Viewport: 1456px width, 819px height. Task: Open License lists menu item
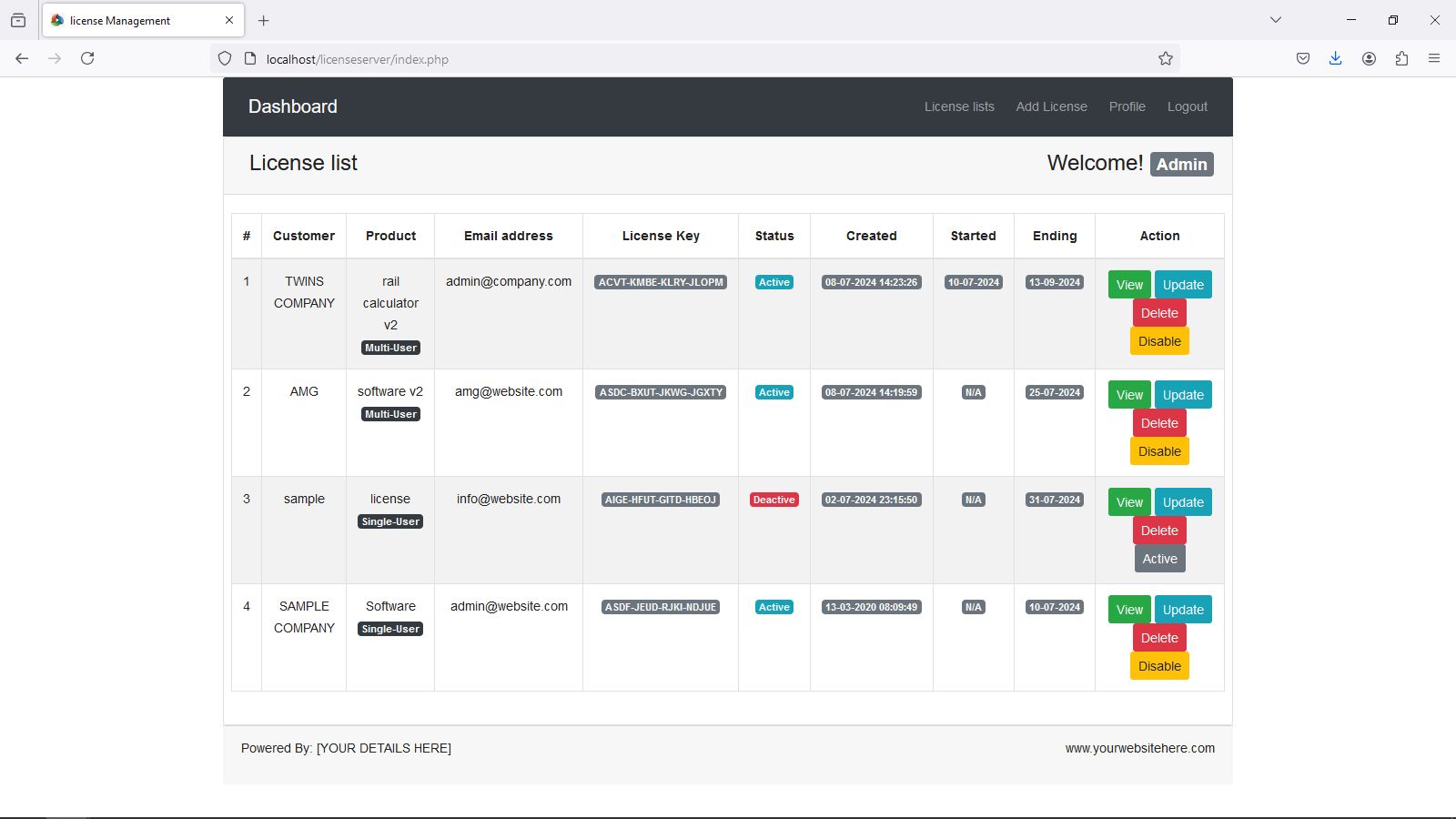point(959,106)
